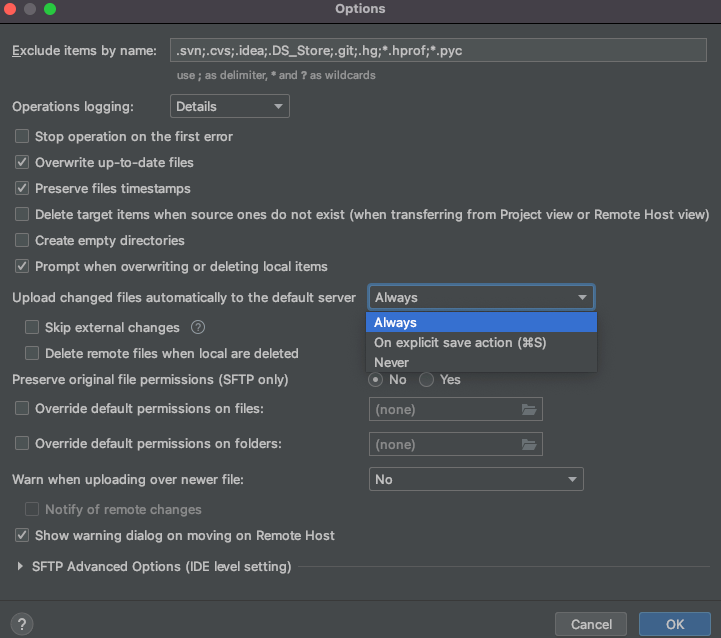Image resolution: width=721 pixels, height=638 pixels.
Task: Open Warn when uploading over newer file dropdown
Action: point(476,480)
